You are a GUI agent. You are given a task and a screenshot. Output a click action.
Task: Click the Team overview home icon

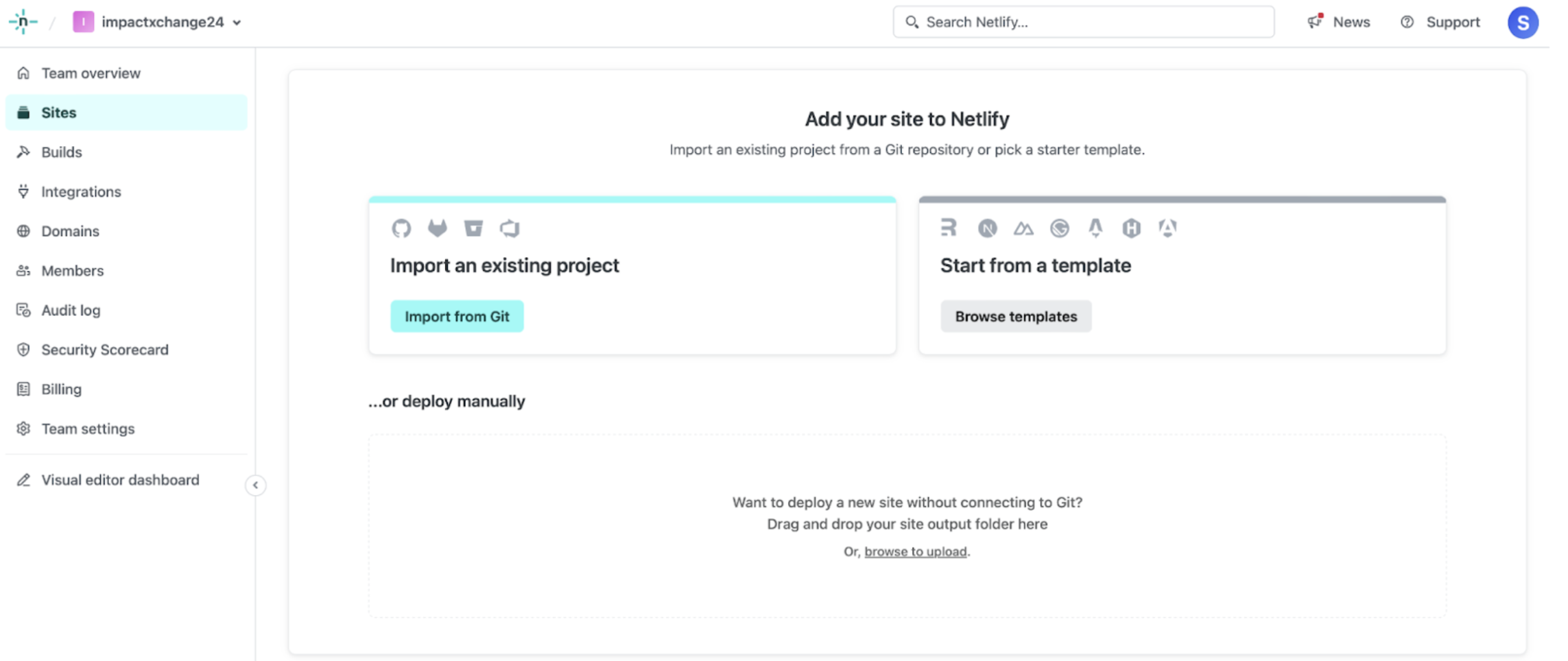[x=23, y=73]
